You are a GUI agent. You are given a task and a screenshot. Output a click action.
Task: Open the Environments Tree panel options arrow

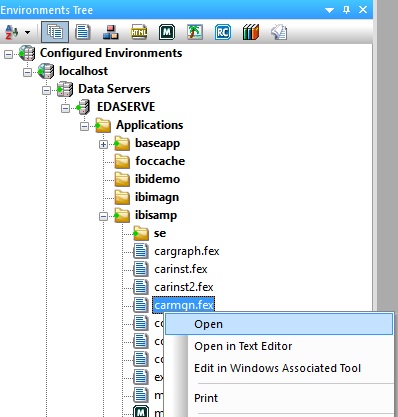[330, 10]
